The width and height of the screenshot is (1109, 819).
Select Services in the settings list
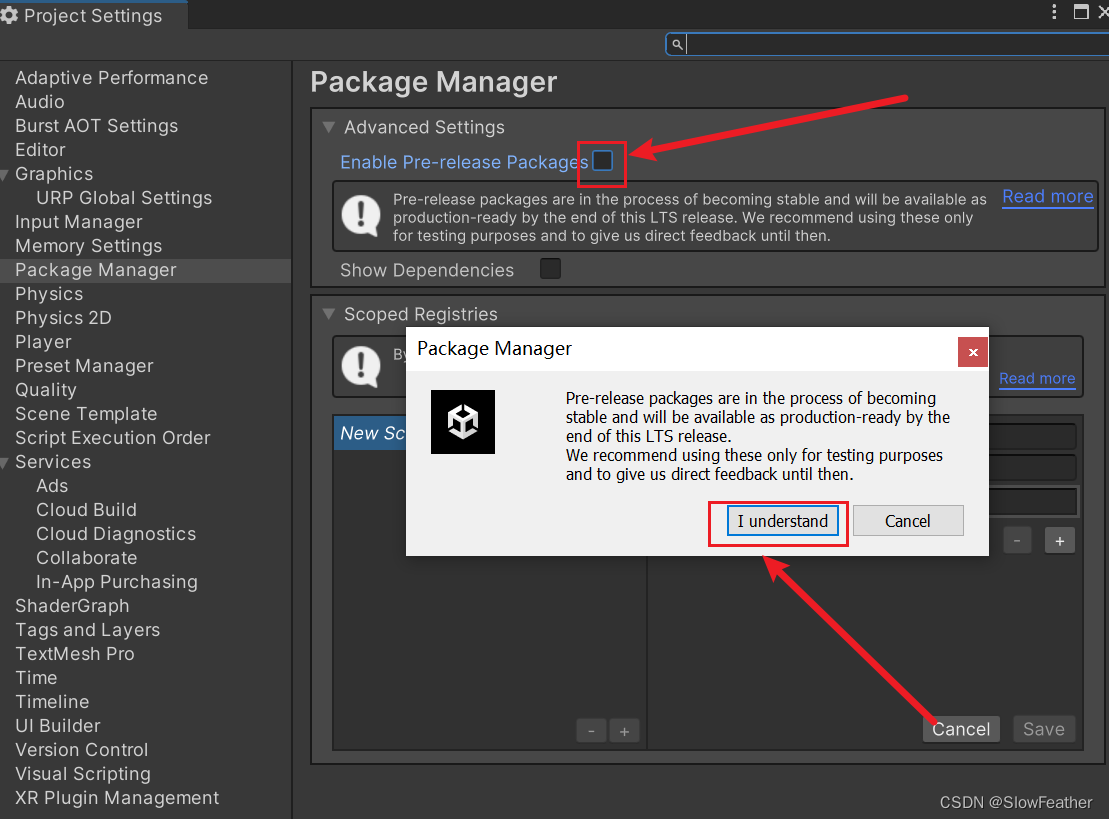(53, 463)
